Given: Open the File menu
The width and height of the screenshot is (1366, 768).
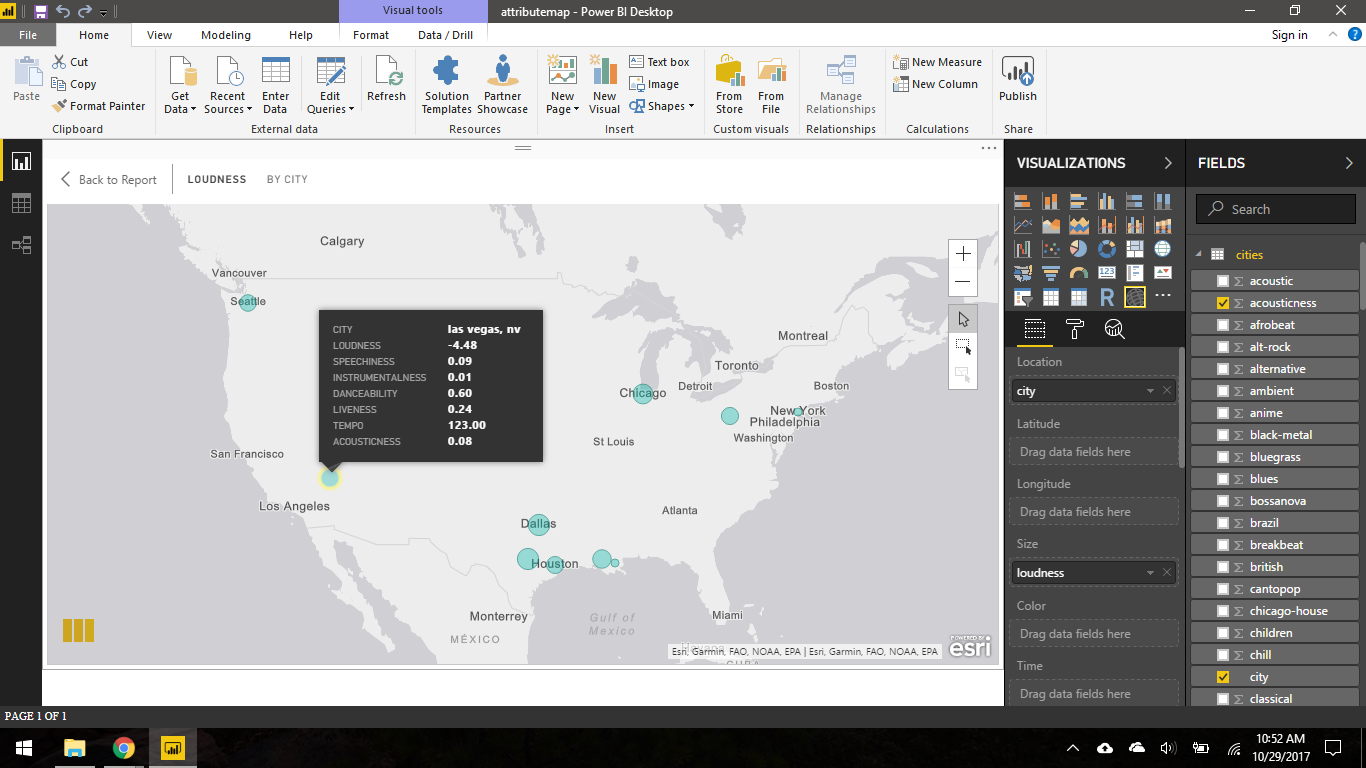Looking at the screenshot, I should click(27, 35).
